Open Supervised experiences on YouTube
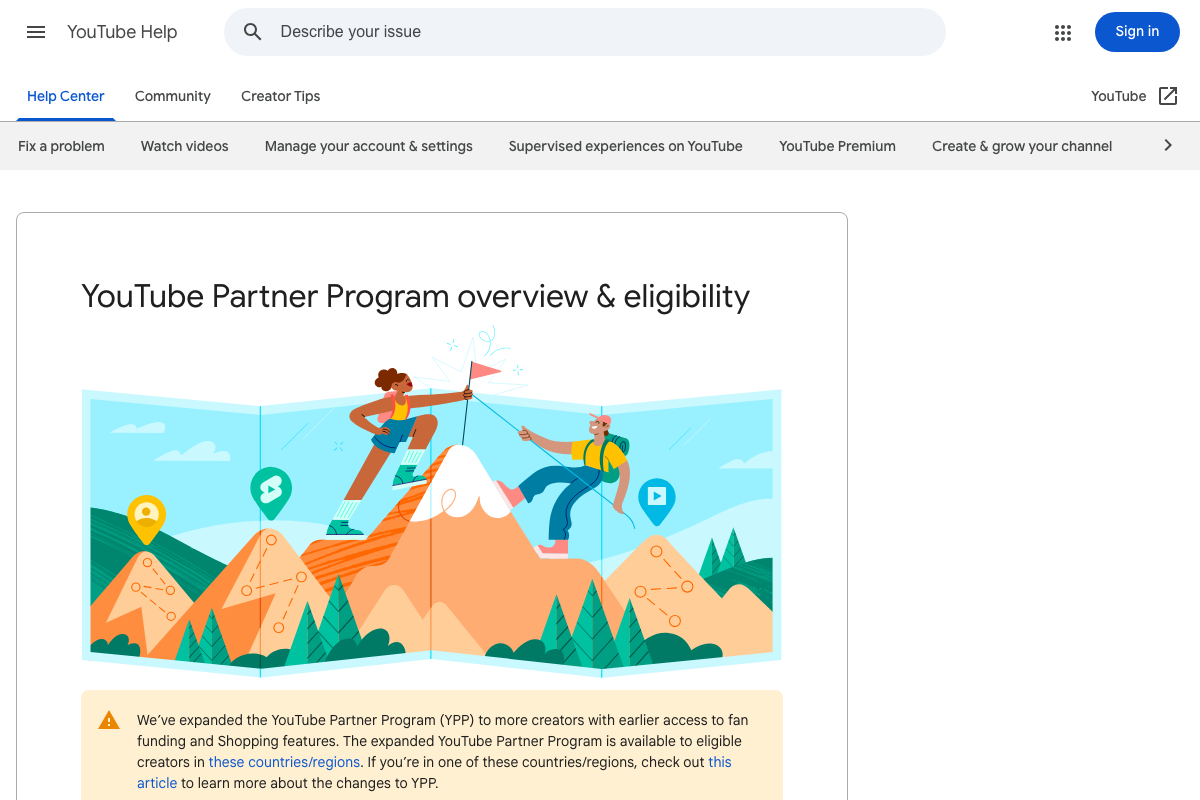This screenshot has height=800, width=1200. (x=625, y=145)
